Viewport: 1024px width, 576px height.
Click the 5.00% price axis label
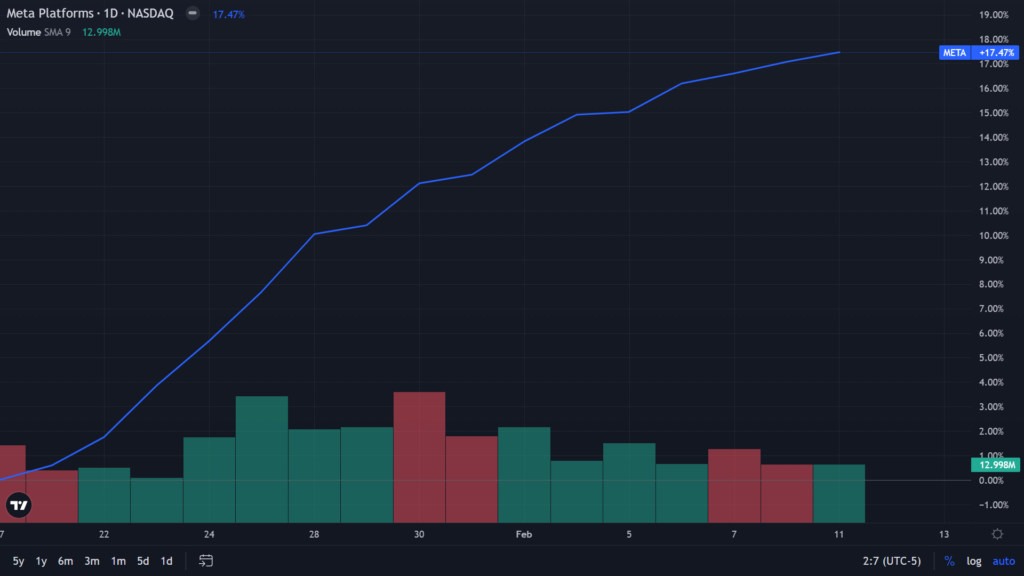(x=992, y=358)
